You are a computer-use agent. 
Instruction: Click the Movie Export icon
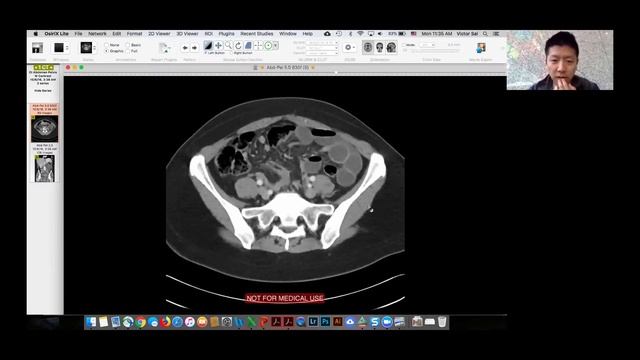[481, 47]
